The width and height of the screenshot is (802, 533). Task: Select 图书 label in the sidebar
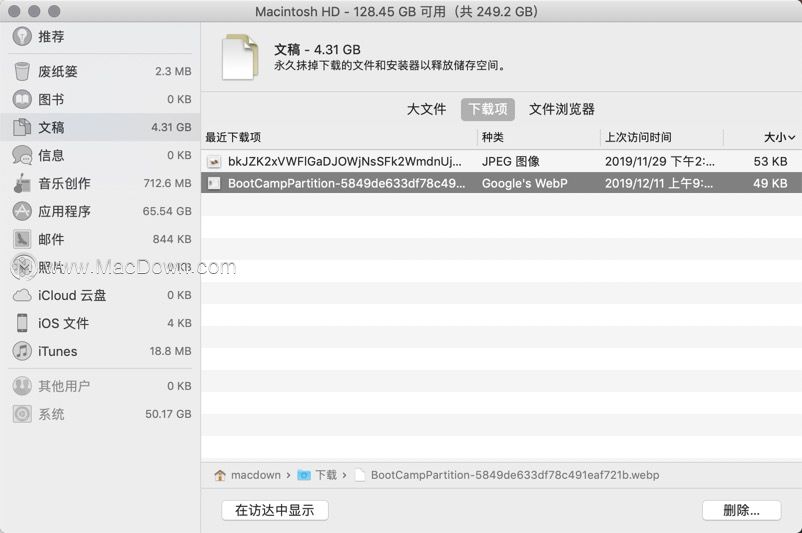click(51, 99)
